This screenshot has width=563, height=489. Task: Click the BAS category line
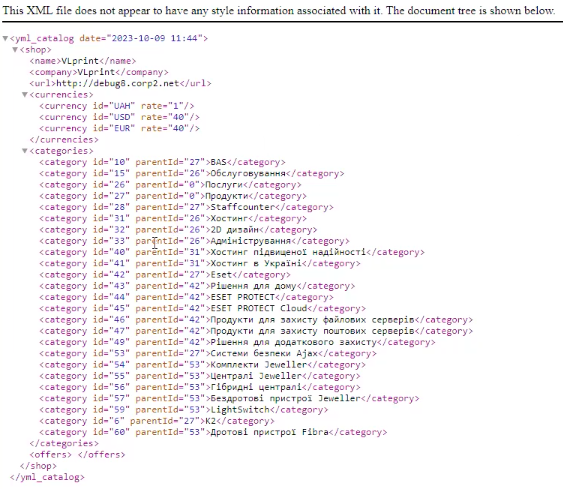162,162
